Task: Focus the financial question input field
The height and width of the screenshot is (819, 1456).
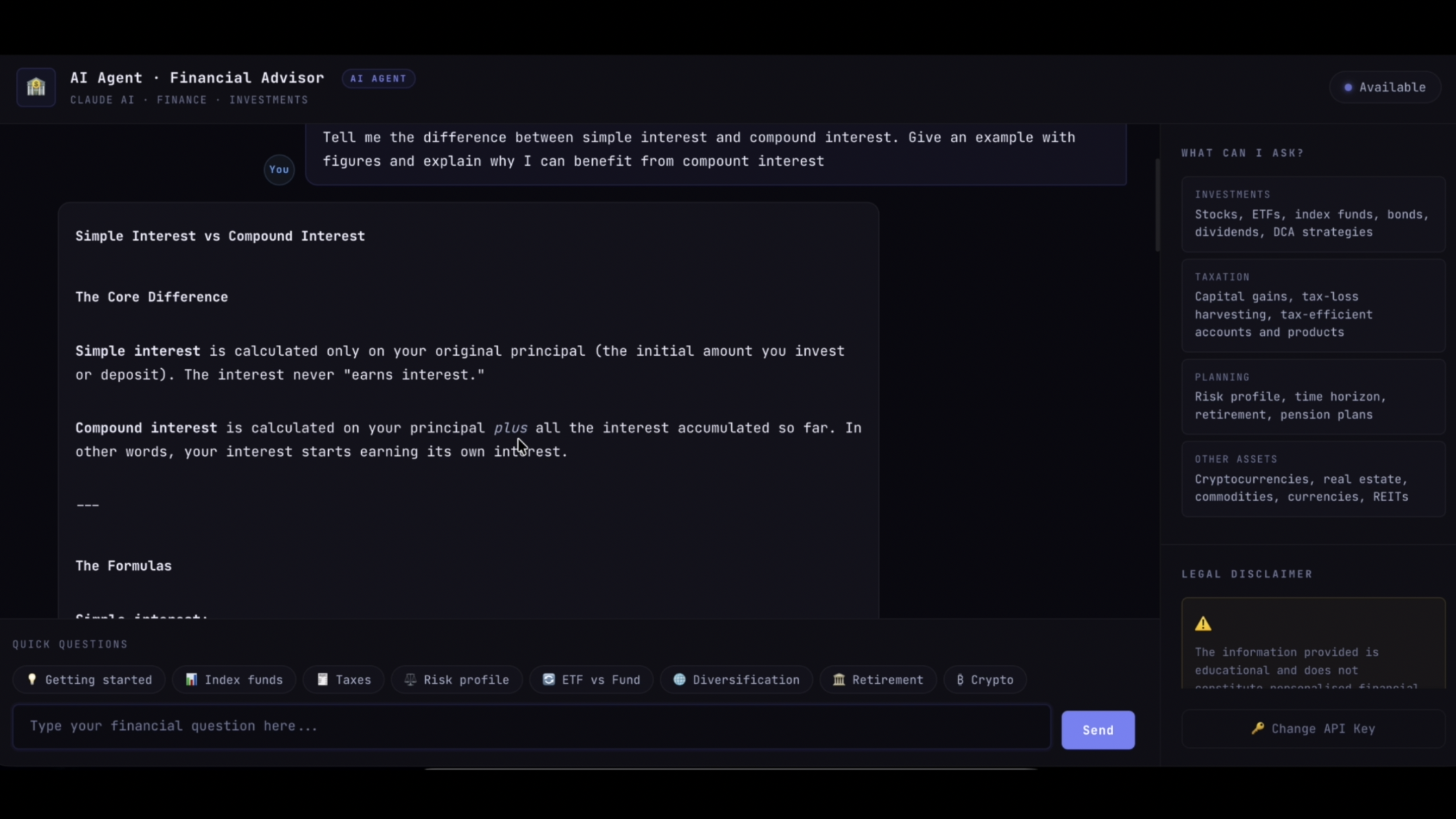Action: coord(531,727)
